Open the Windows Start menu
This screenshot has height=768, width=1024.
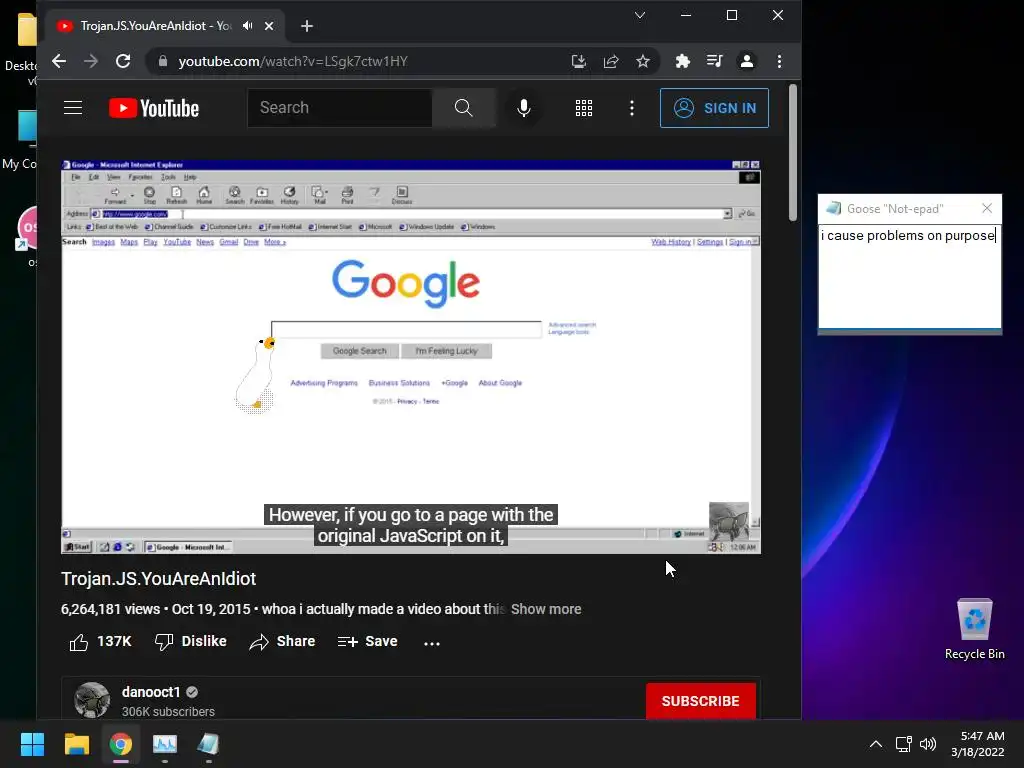tap(33, 744)
